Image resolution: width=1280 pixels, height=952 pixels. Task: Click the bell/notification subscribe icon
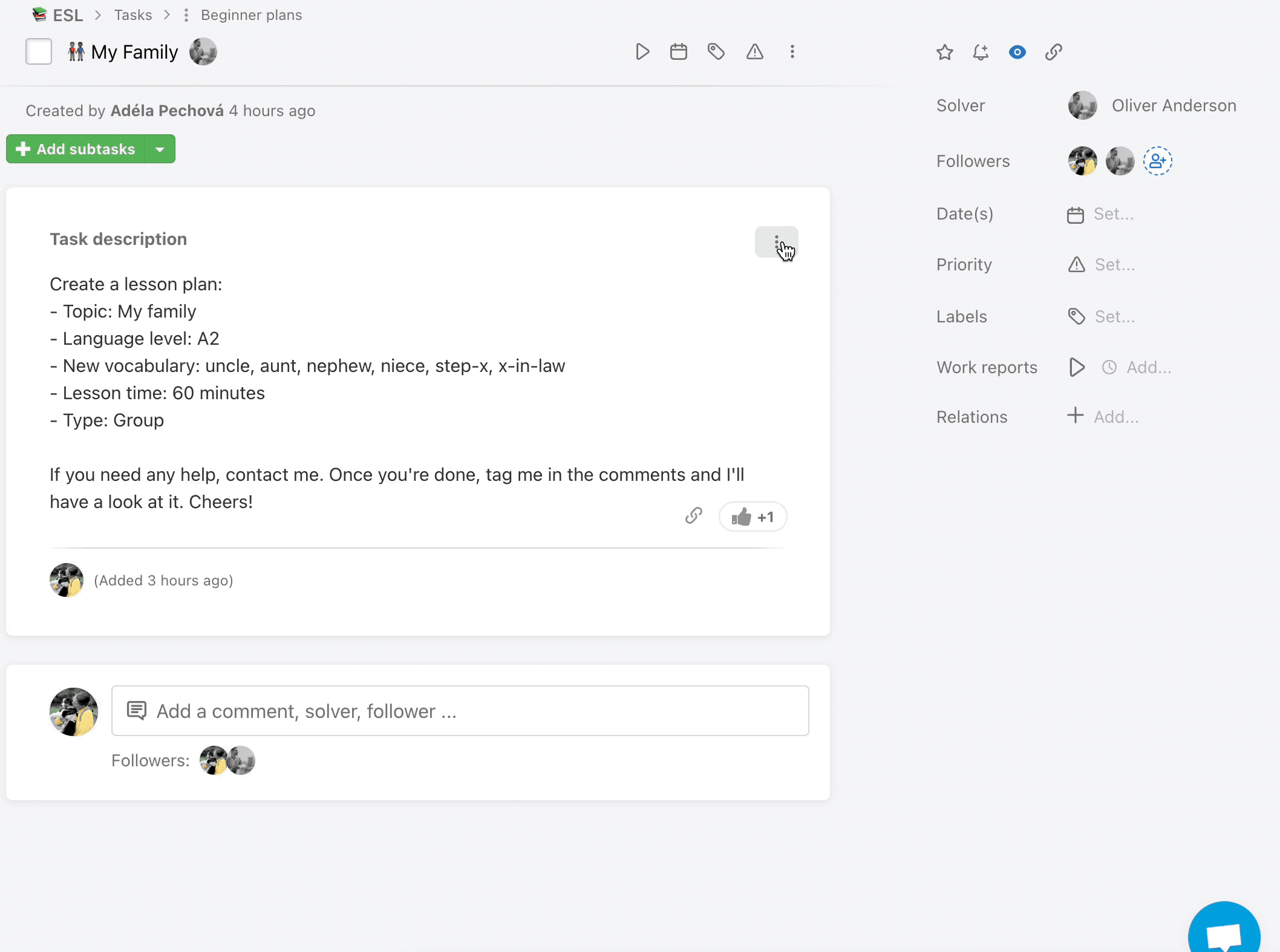point(981,52)
